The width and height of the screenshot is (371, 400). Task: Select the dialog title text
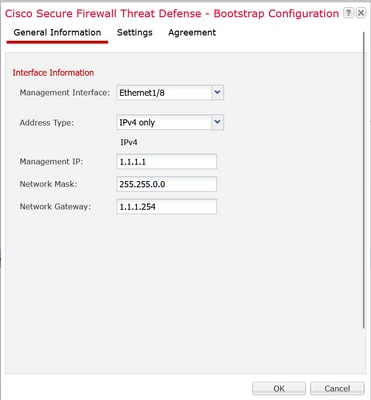click(172, 13)
